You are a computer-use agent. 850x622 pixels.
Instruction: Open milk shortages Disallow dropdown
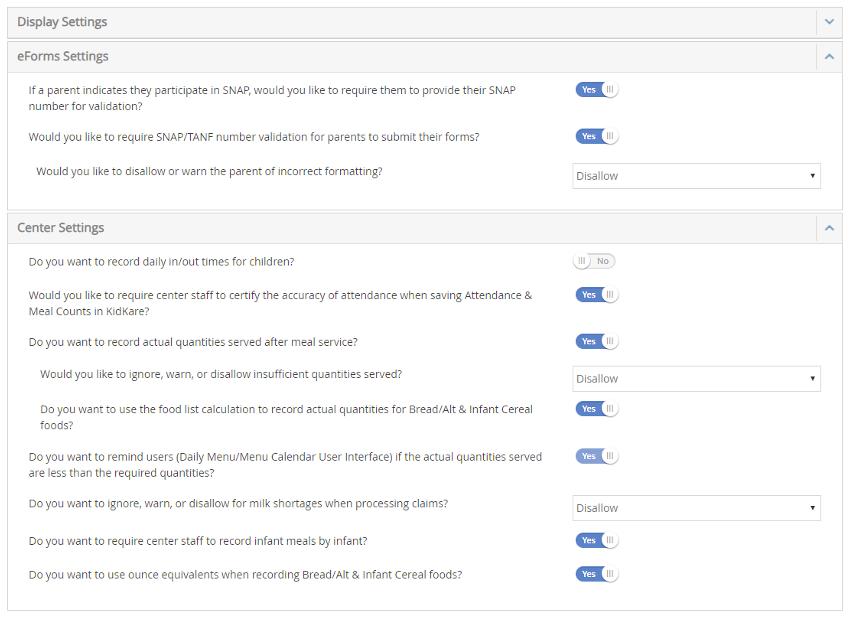(696, 508)
